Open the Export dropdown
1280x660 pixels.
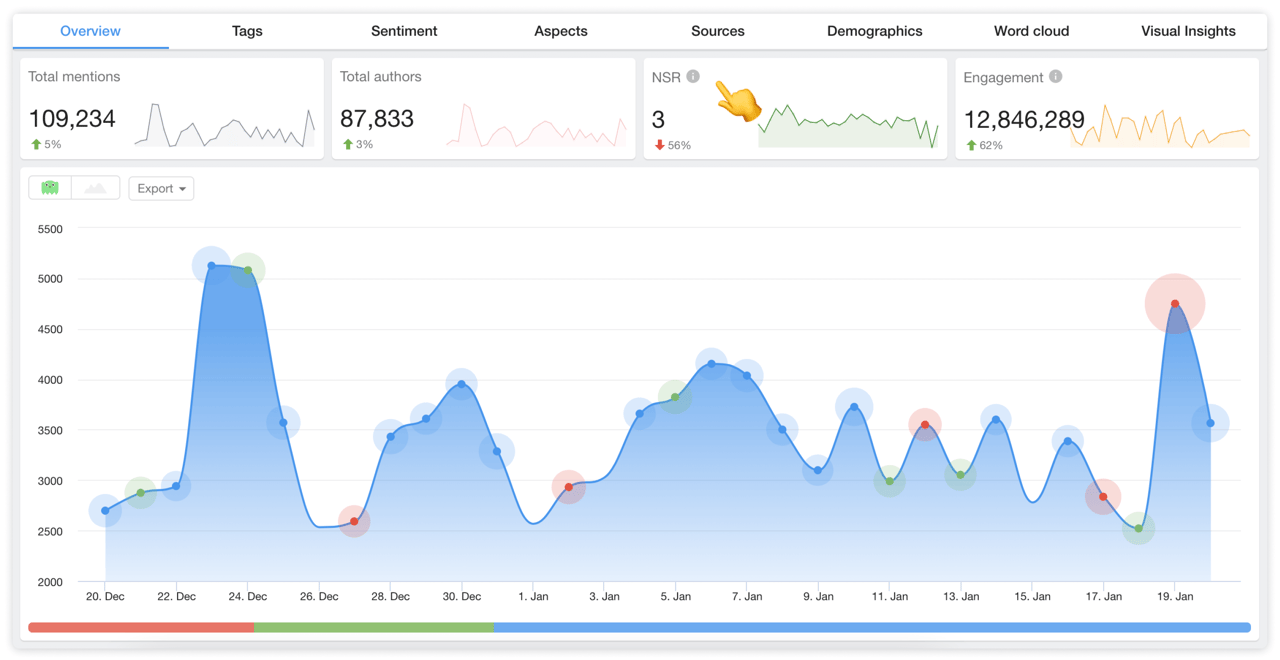160,188
